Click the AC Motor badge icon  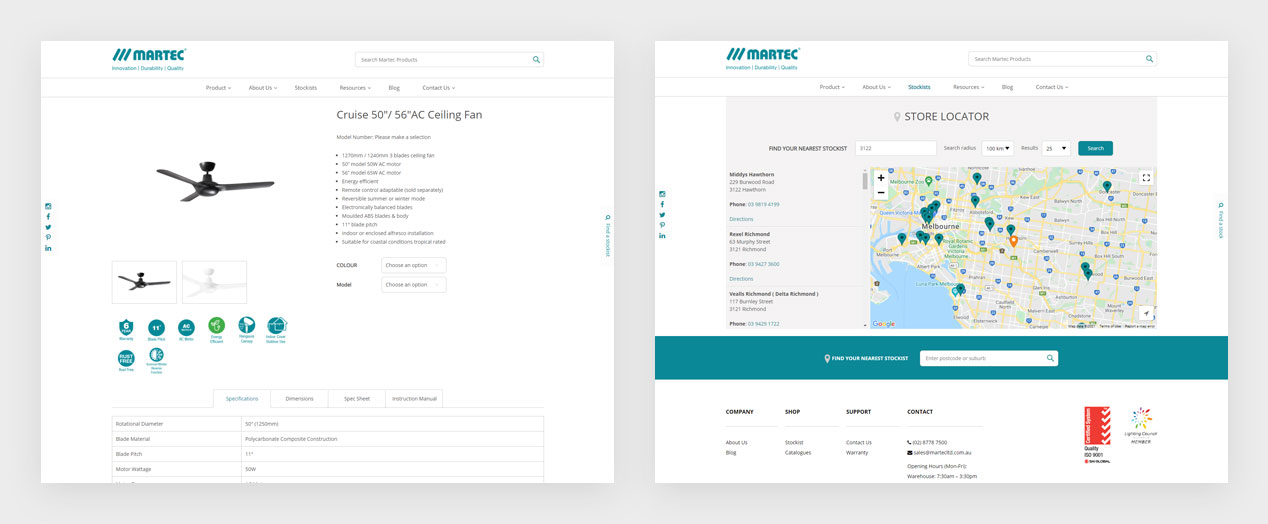pyautogui.click(x=186, y=327)
